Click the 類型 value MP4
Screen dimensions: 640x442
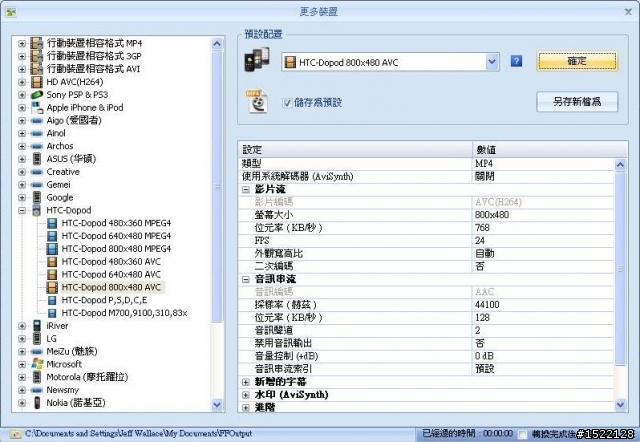coord(484,164)
